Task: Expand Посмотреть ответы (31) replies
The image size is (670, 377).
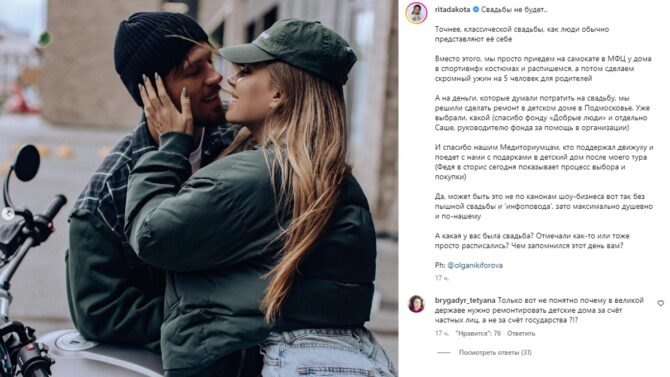Action: point(495,353)
